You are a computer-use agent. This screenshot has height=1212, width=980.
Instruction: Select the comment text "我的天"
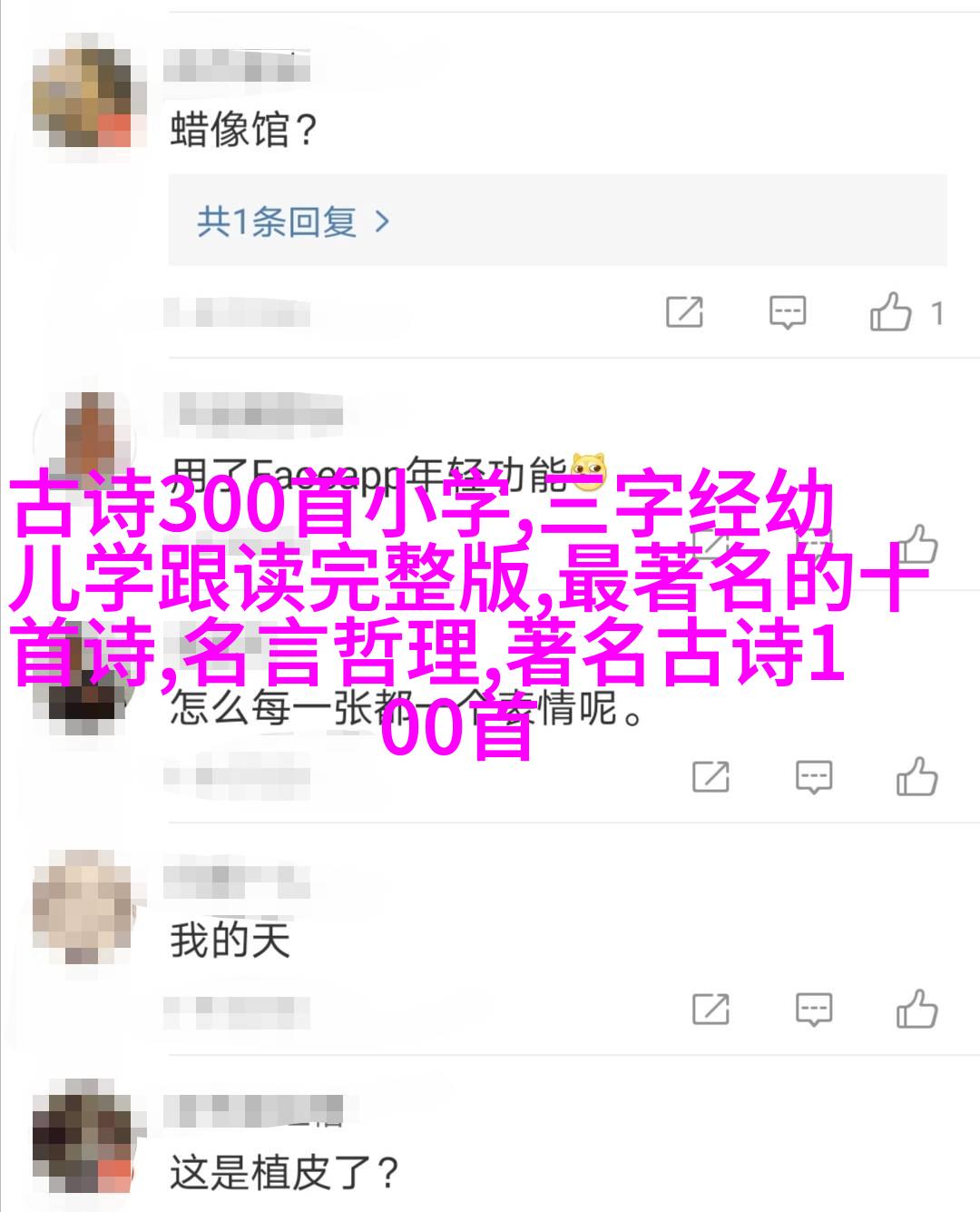[x=230, y=940]
